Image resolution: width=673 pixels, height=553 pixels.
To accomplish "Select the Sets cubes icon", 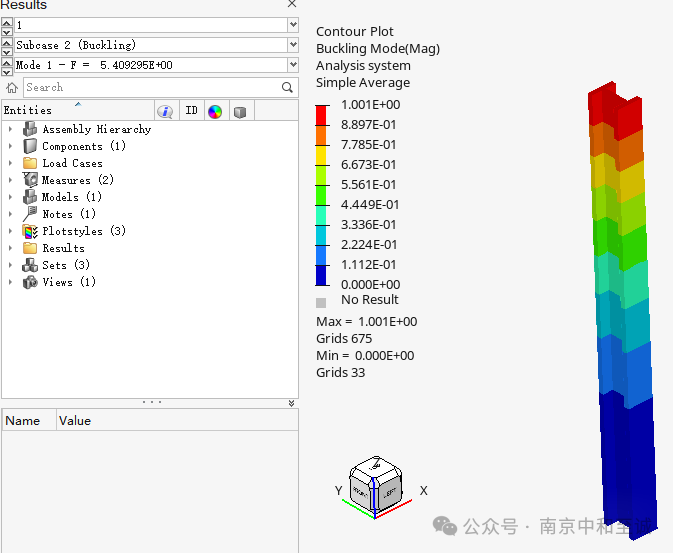I will [x=30, y=265].
